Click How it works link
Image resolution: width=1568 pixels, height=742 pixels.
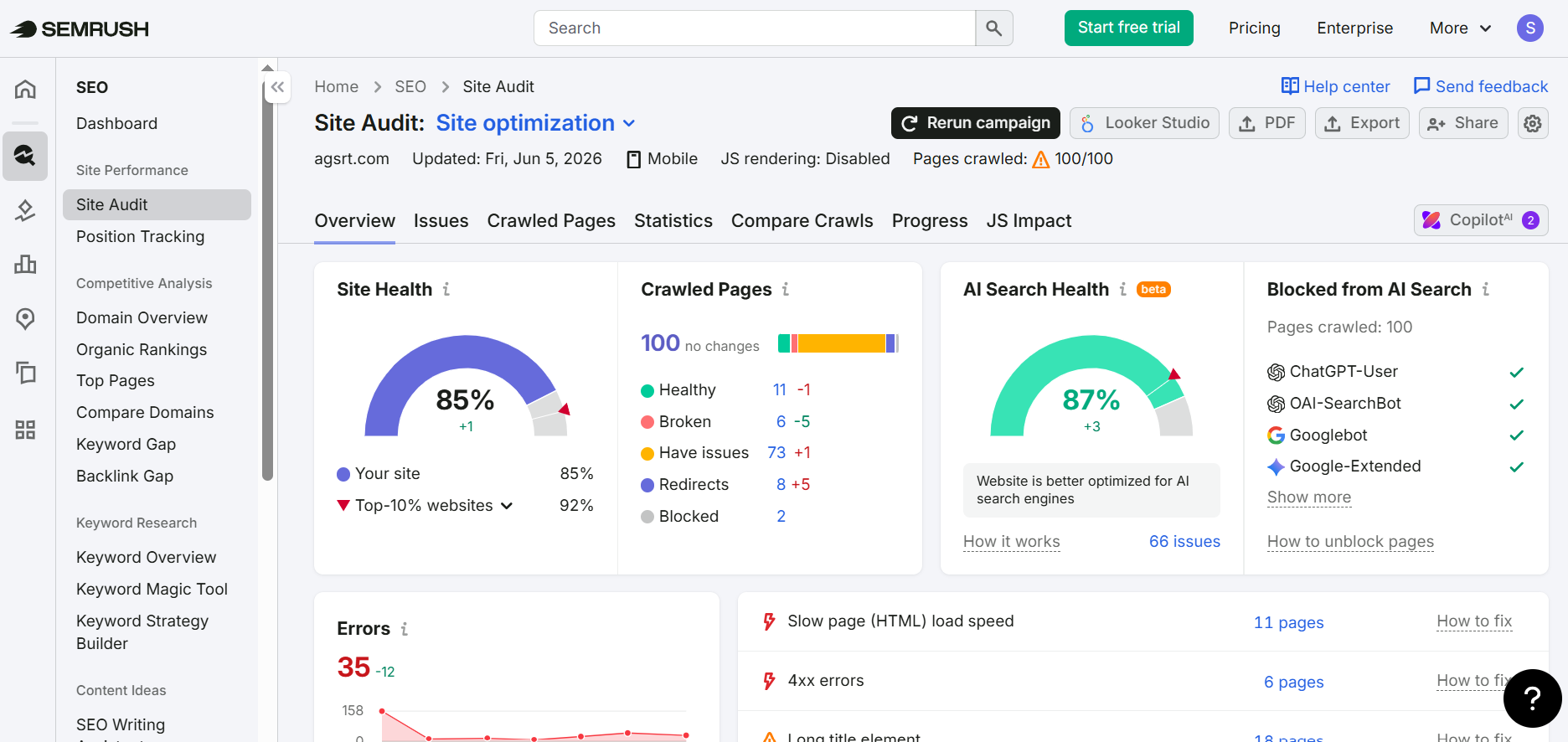[1012, 542]
